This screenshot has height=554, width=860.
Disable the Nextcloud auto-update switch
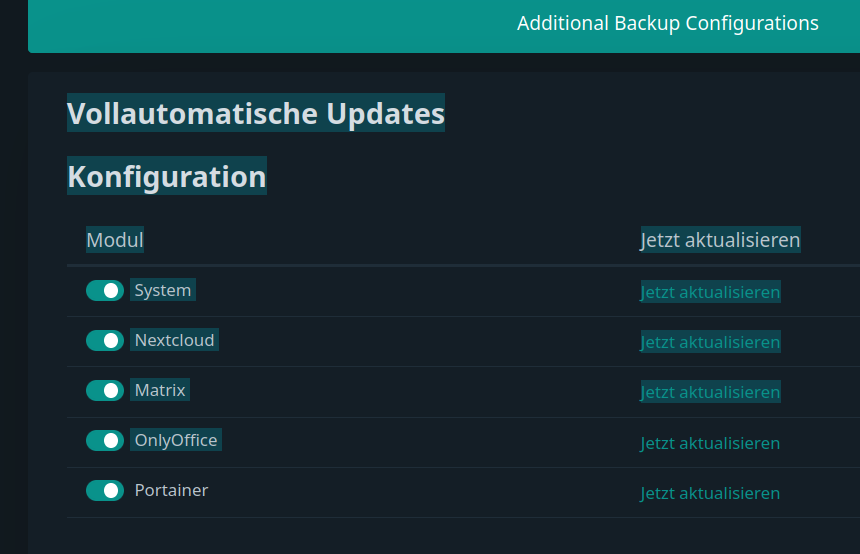(x=105, y=340)
